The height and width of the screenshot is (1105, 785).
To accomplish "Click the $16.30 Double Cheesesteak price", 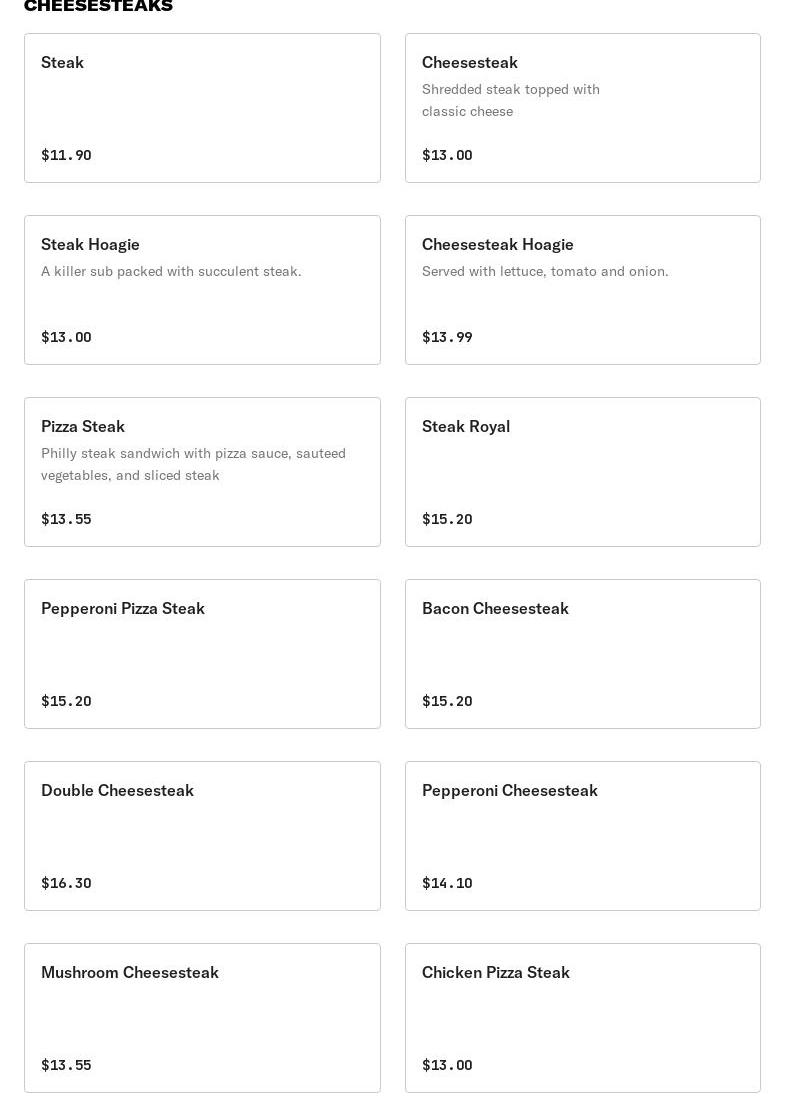I will pos(66,883).
